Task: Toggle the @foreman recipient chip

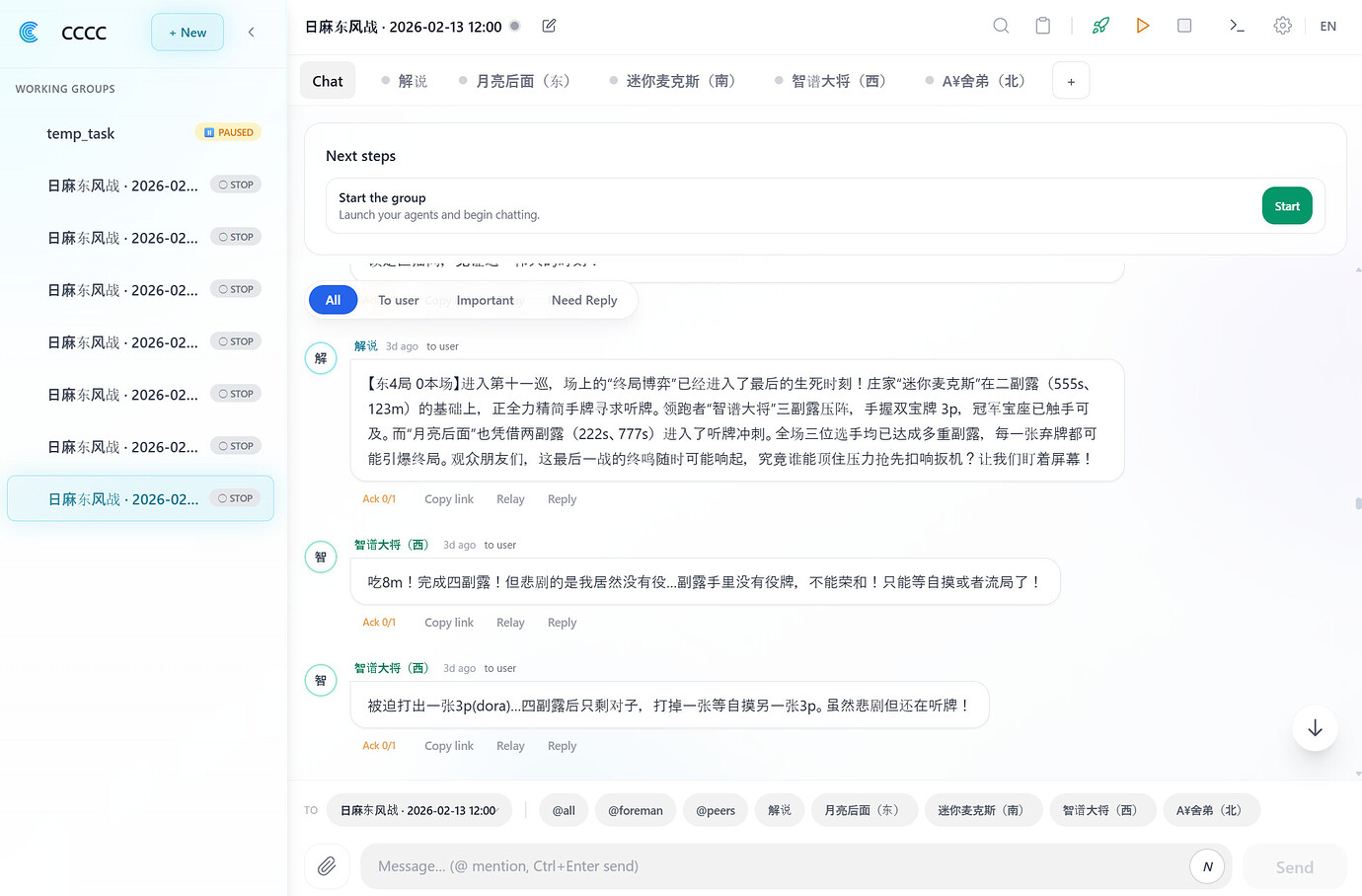Action: (x=636, y=810)
